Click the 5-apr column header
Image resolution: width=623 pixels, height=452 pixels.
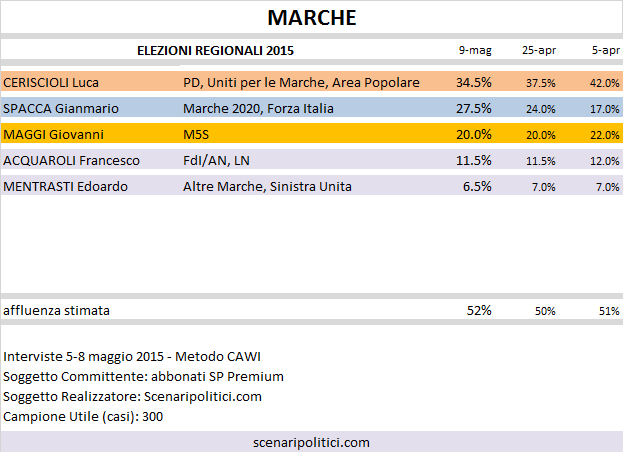pyautogui.click(x=606, y=50)
